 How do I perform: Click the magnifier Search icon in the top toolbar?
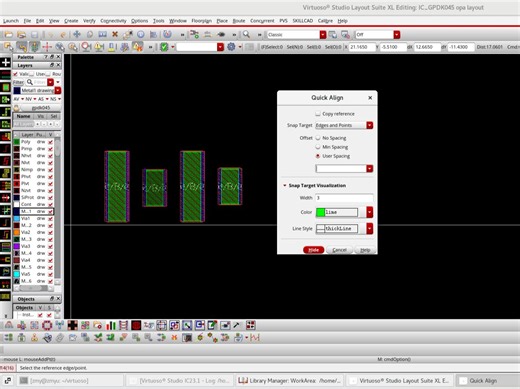[x=246, y=34]
